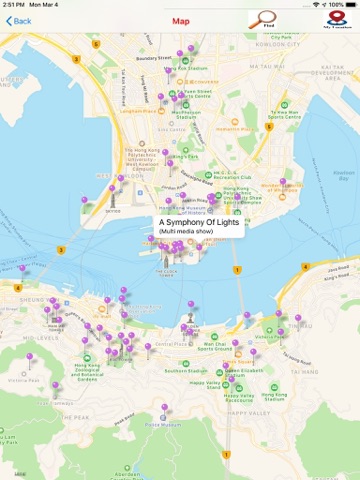Tap the Clock Tower landmark icon
The width and height of the screenshot is (360, 480).
(166, 262)
